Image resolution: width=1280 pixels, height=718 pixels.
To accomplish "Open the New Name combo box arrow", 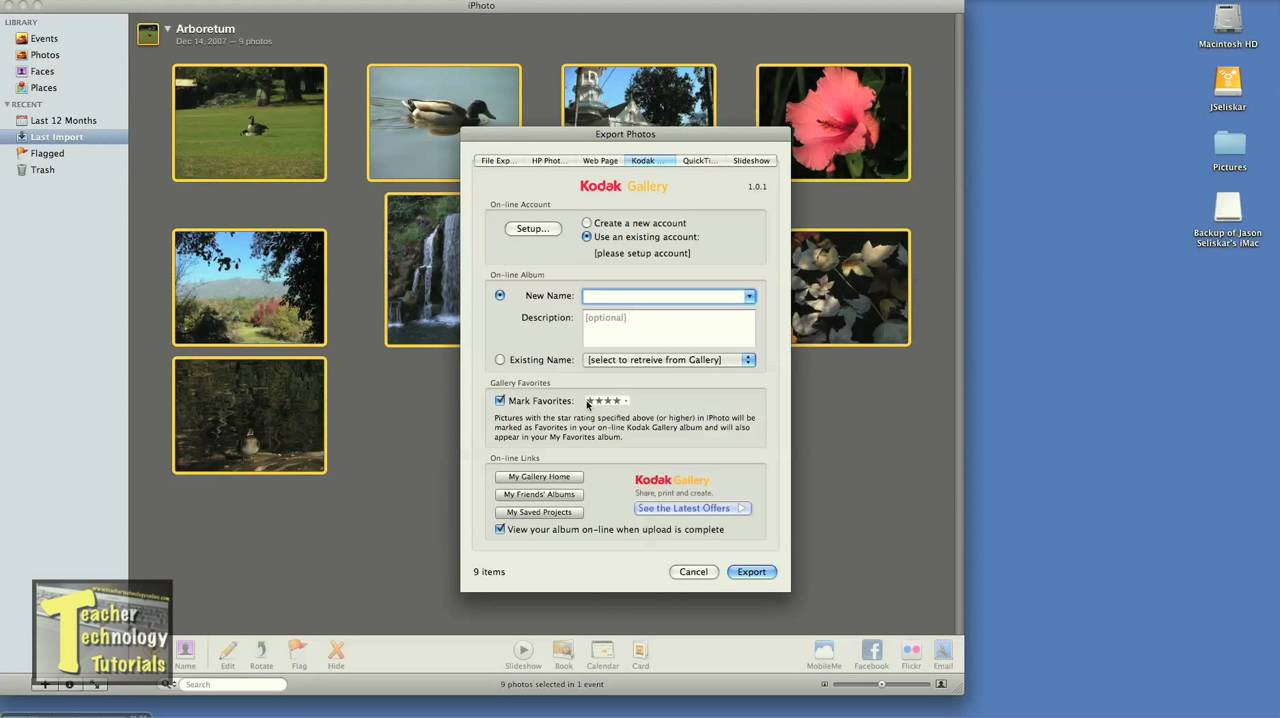I will pos(749,296).
